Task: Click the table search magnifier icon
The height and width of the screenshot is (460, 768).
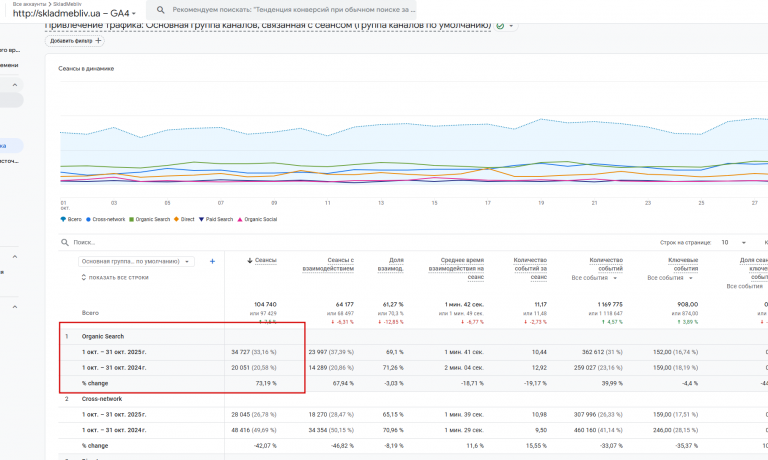Action: click(x=65, y=242)
